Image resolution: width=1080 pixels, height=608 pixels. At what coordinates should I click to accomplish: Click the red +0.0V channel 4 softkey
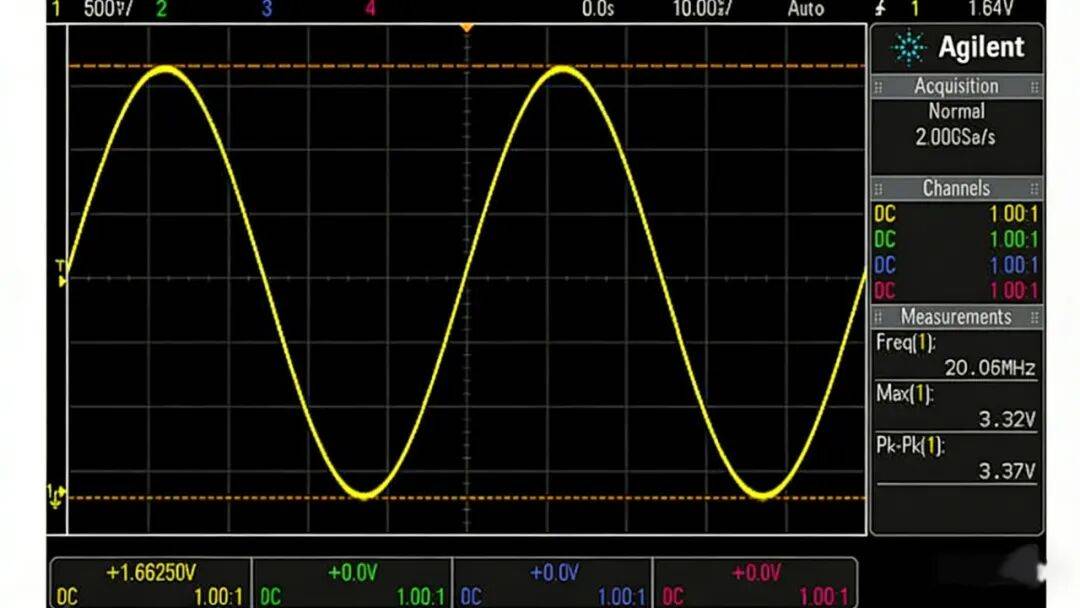coord(755,583)
